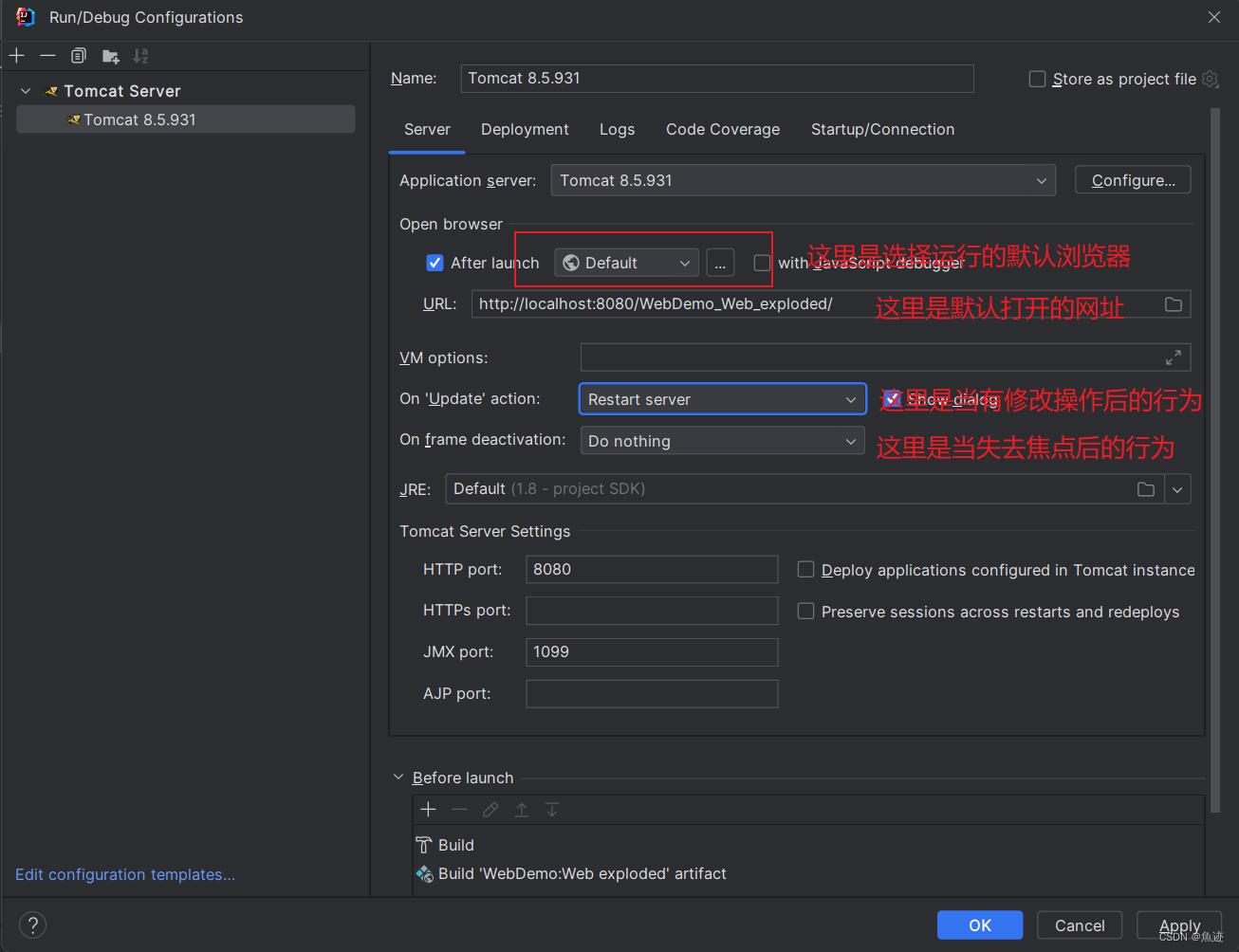Switch to the Startup/Connection tab
1239x952 pixels.
[882, 129]
